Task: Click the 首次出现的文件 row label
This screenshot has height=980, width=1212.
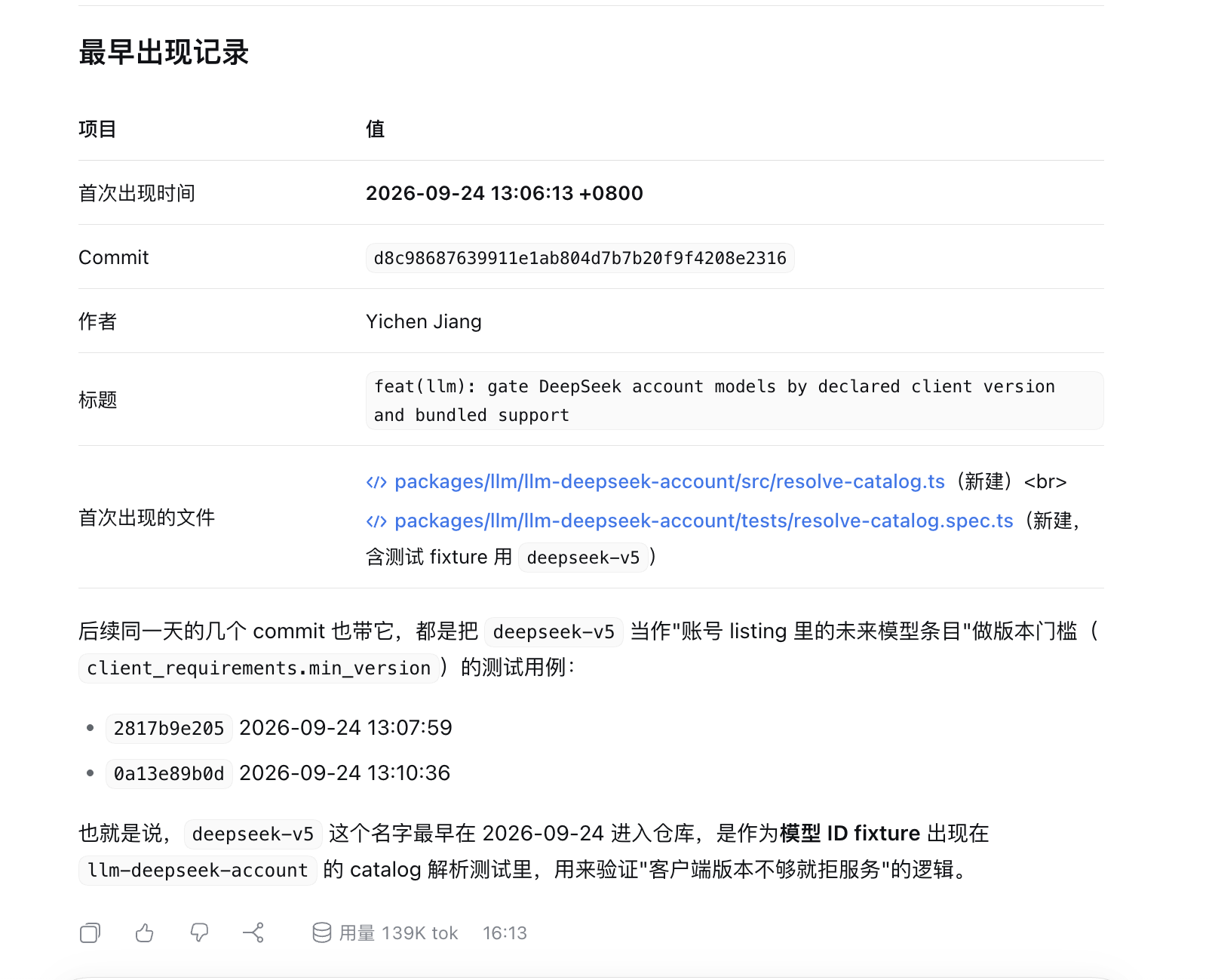Action: (146, 518)
